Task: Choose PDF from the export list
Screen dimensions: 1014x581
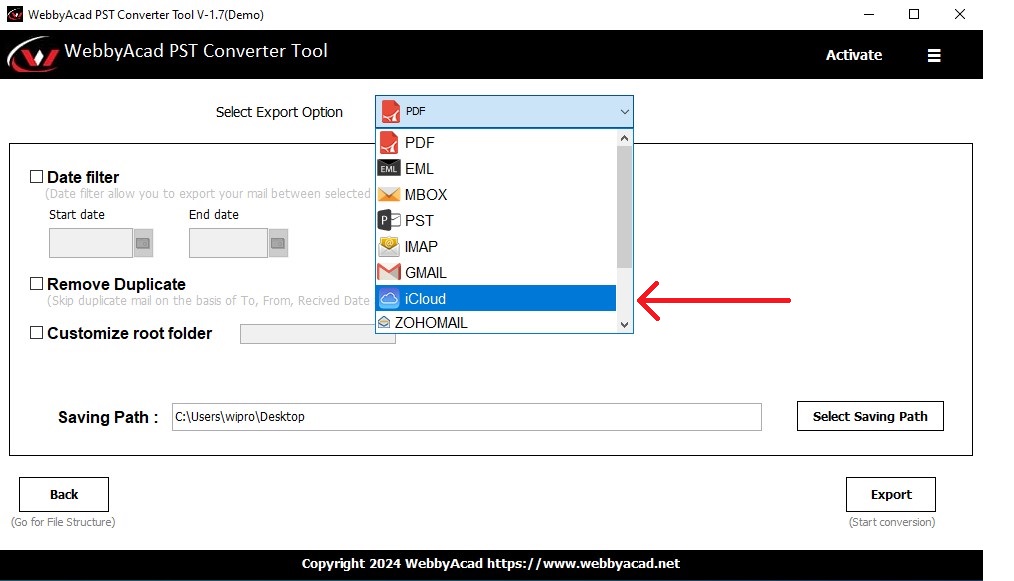Action: (x=496, y=142)
